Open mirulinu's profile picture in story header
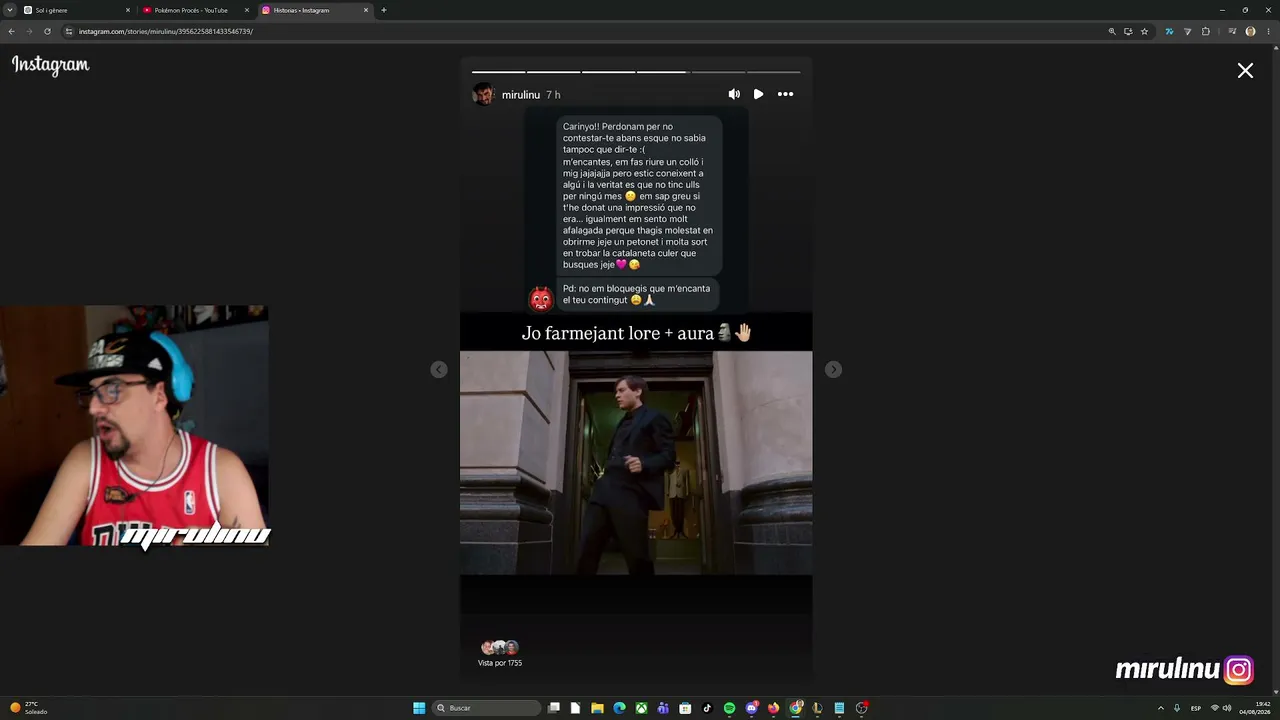Screen dimensions: 1280x720 484,94
